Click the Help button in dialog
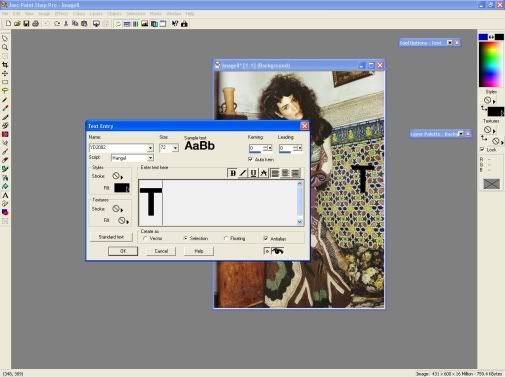Viewport: 505px width, 377px height. pos(199,251)
